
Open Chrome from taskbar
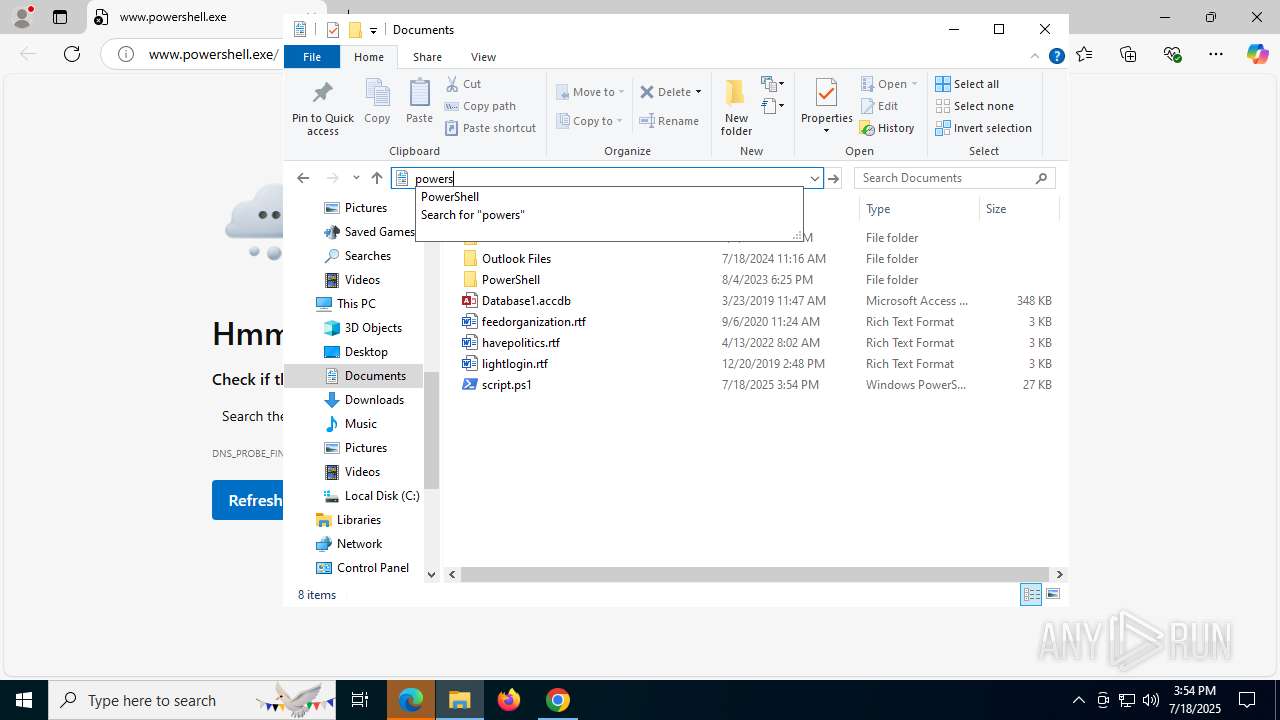click(558, 700)
